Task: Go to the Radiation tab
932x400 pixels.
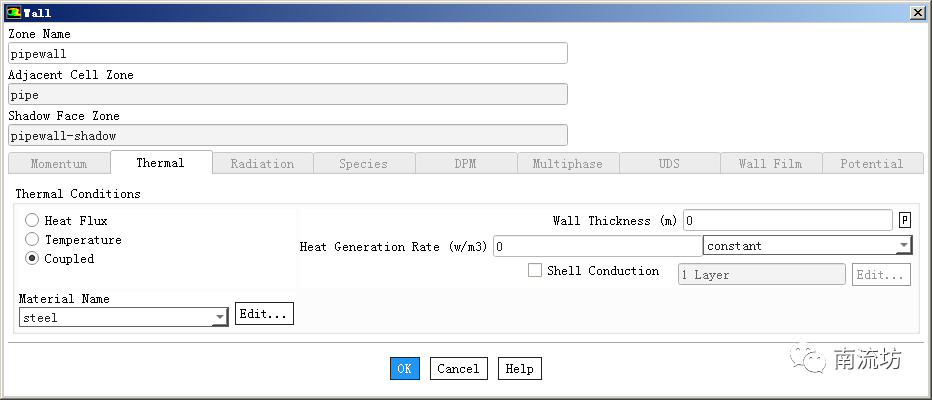Action: tap(262, 163)
